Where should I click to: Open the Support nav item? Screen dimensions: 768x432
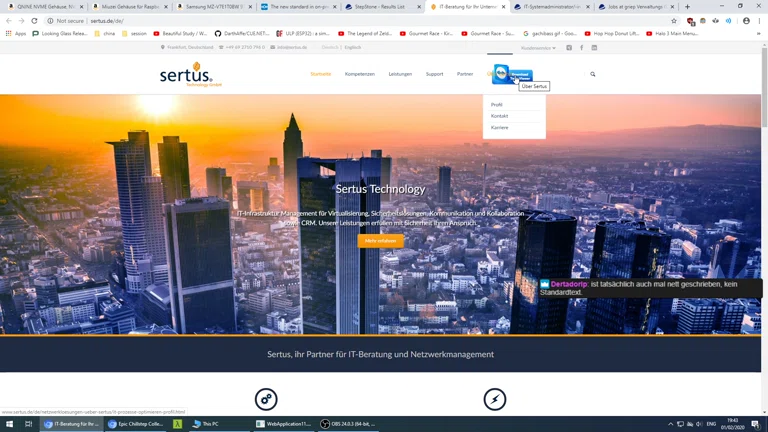[x=434, y=74]
